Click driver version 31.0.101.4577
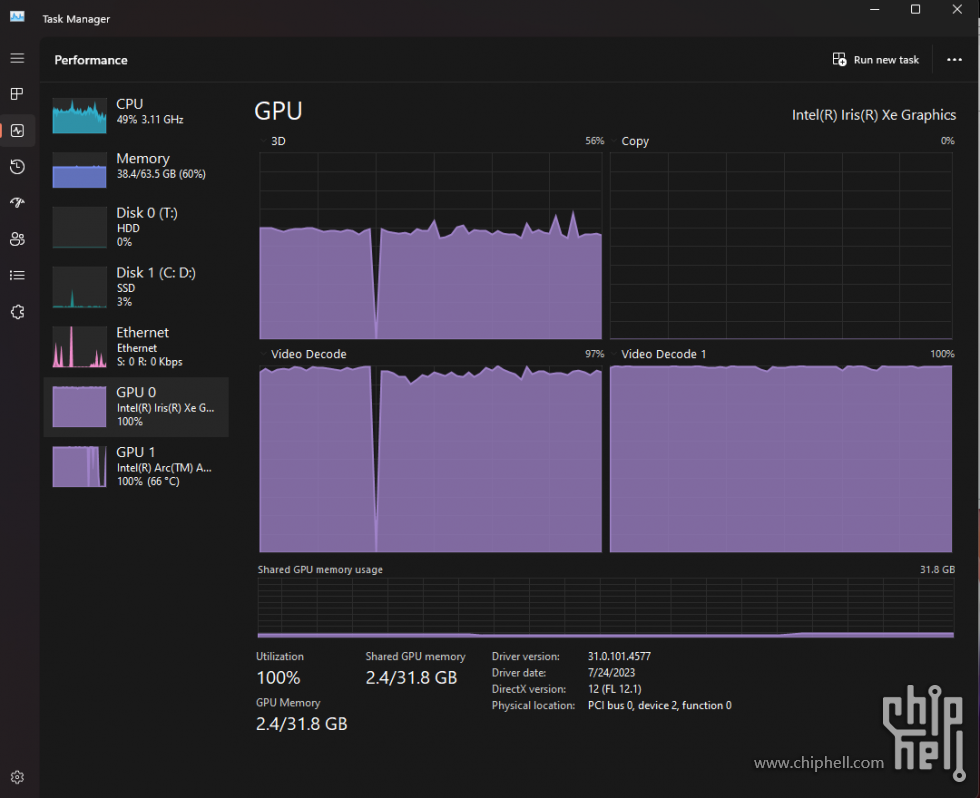The image size is (980, 798). pos(619,656)
